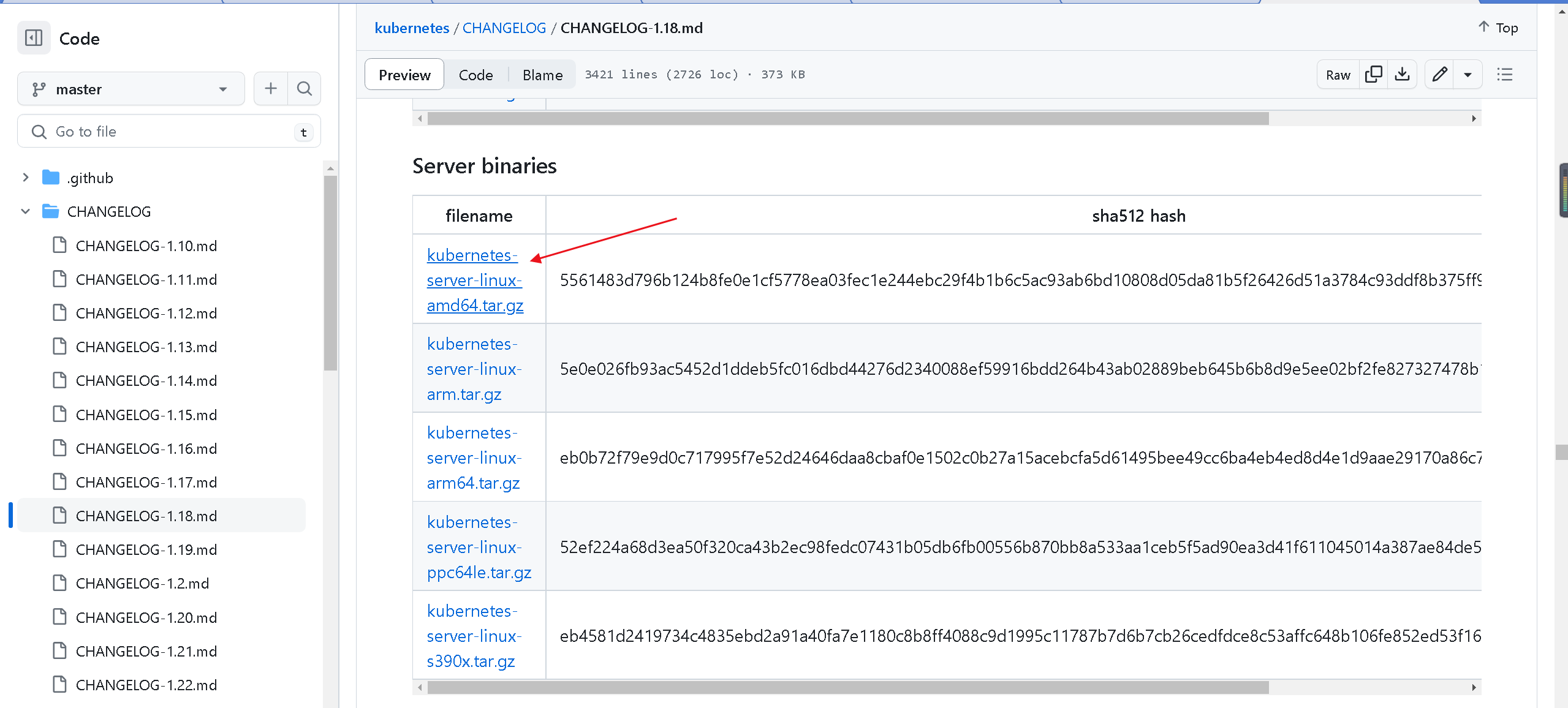
Task: Jump to Top of the page
Action: click(1498, 28)
